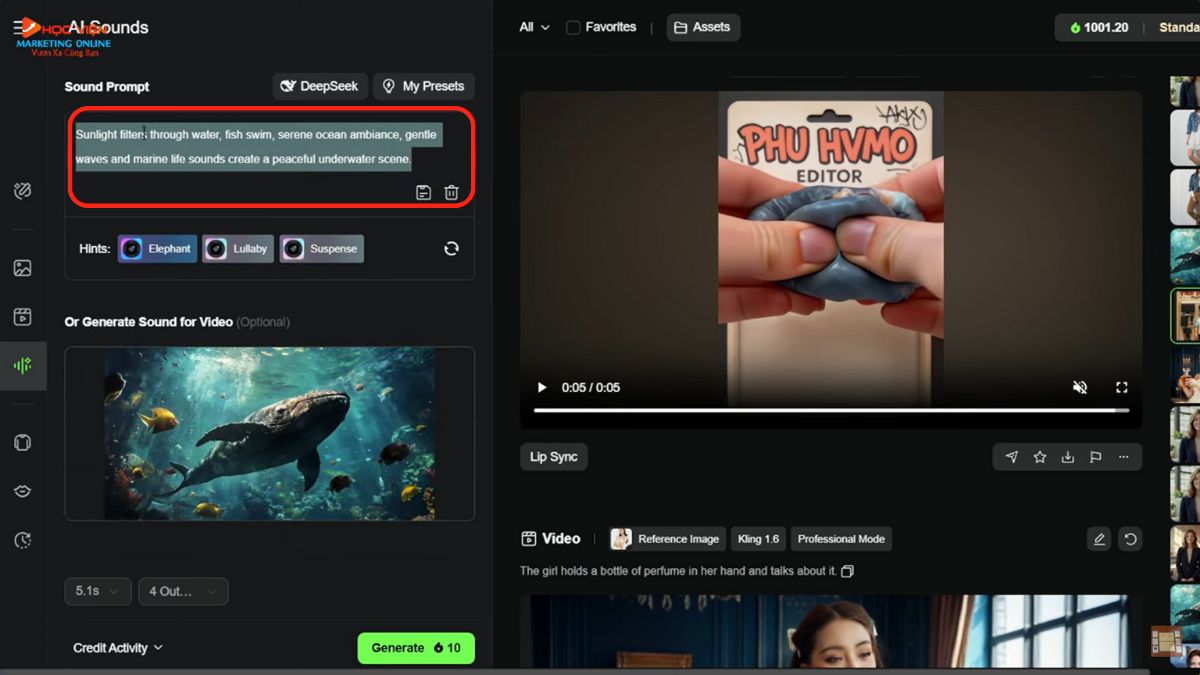Viewport: 1200px width, 675px height.
Task: Open the AI Videos sidebar icon
Action: click(22, 317)
